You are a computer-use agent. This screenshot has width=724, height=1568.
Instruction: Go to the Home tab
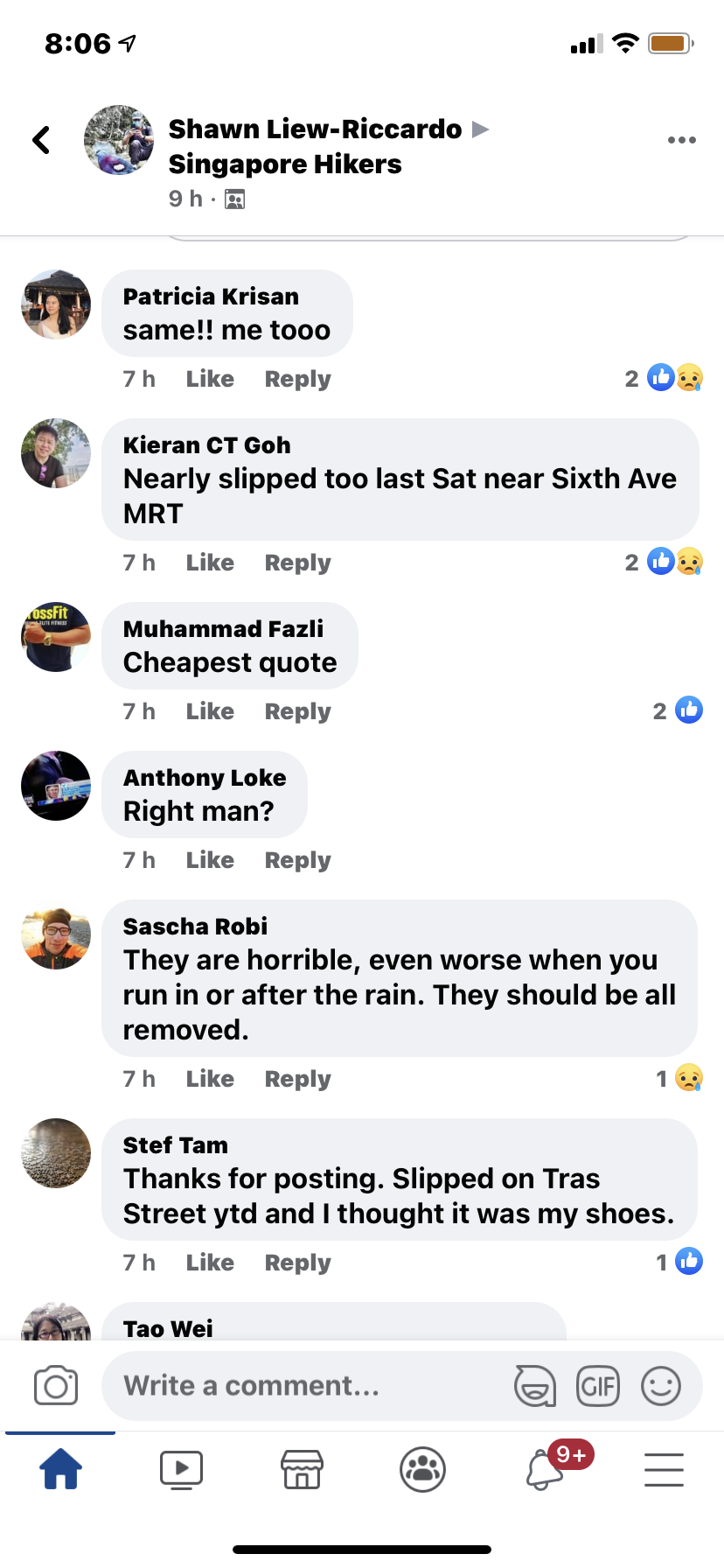(x=60, y=1469)
